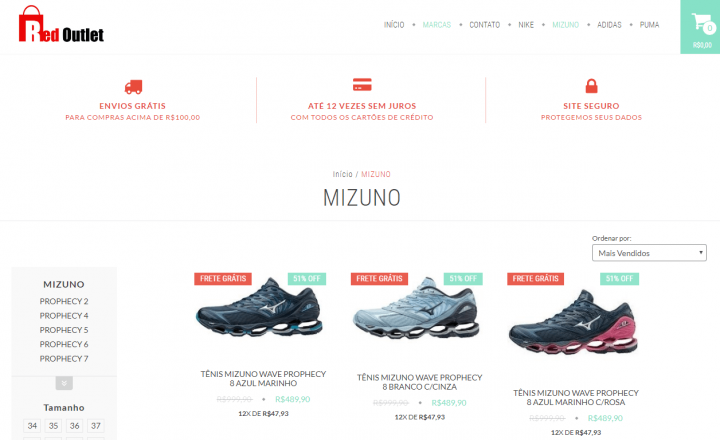Click the padlock secure site icon
The image size is (720, 440).
[591, 86]
